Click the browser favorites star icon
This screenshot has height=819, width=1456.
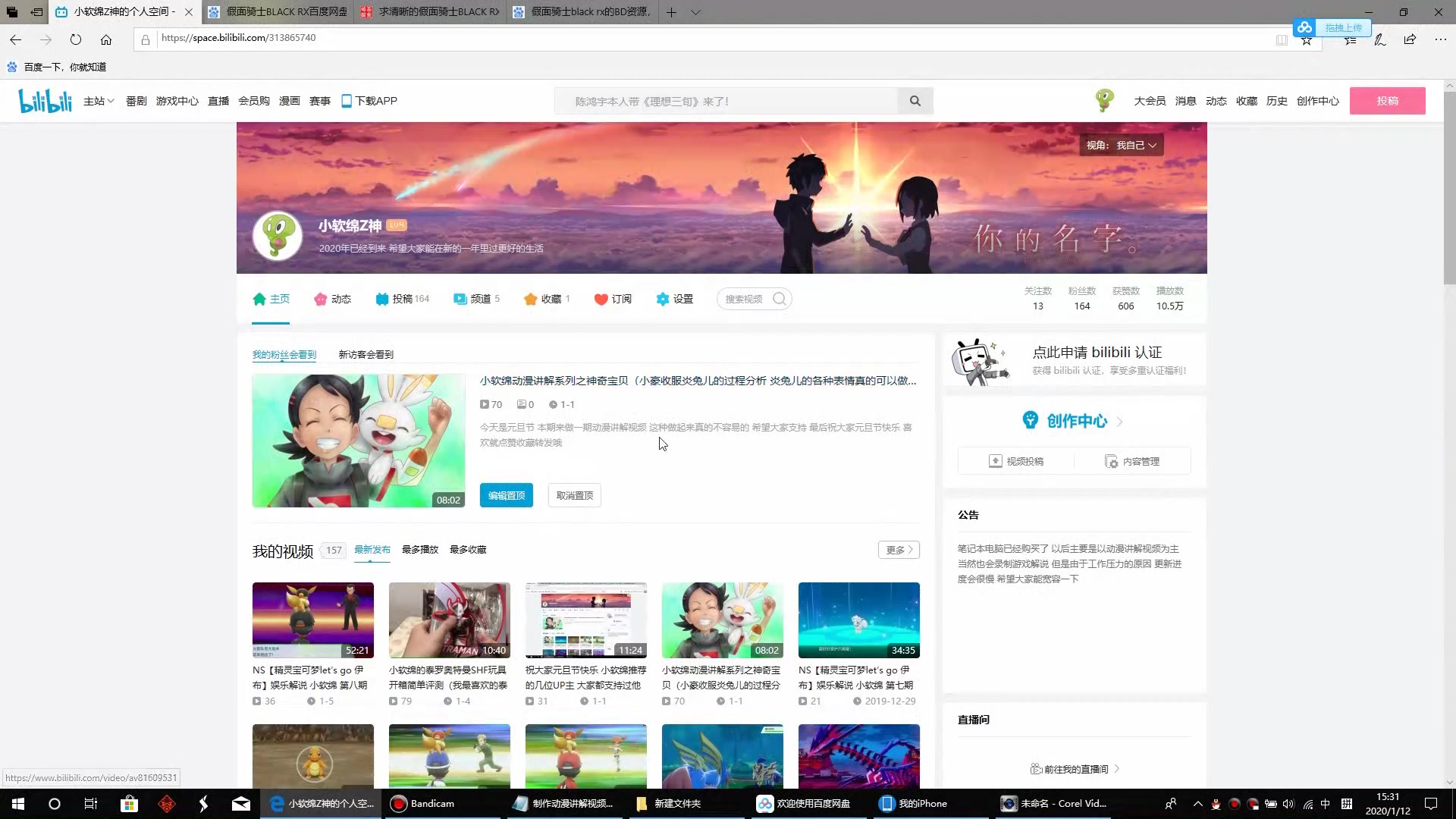pos(1307,39)
